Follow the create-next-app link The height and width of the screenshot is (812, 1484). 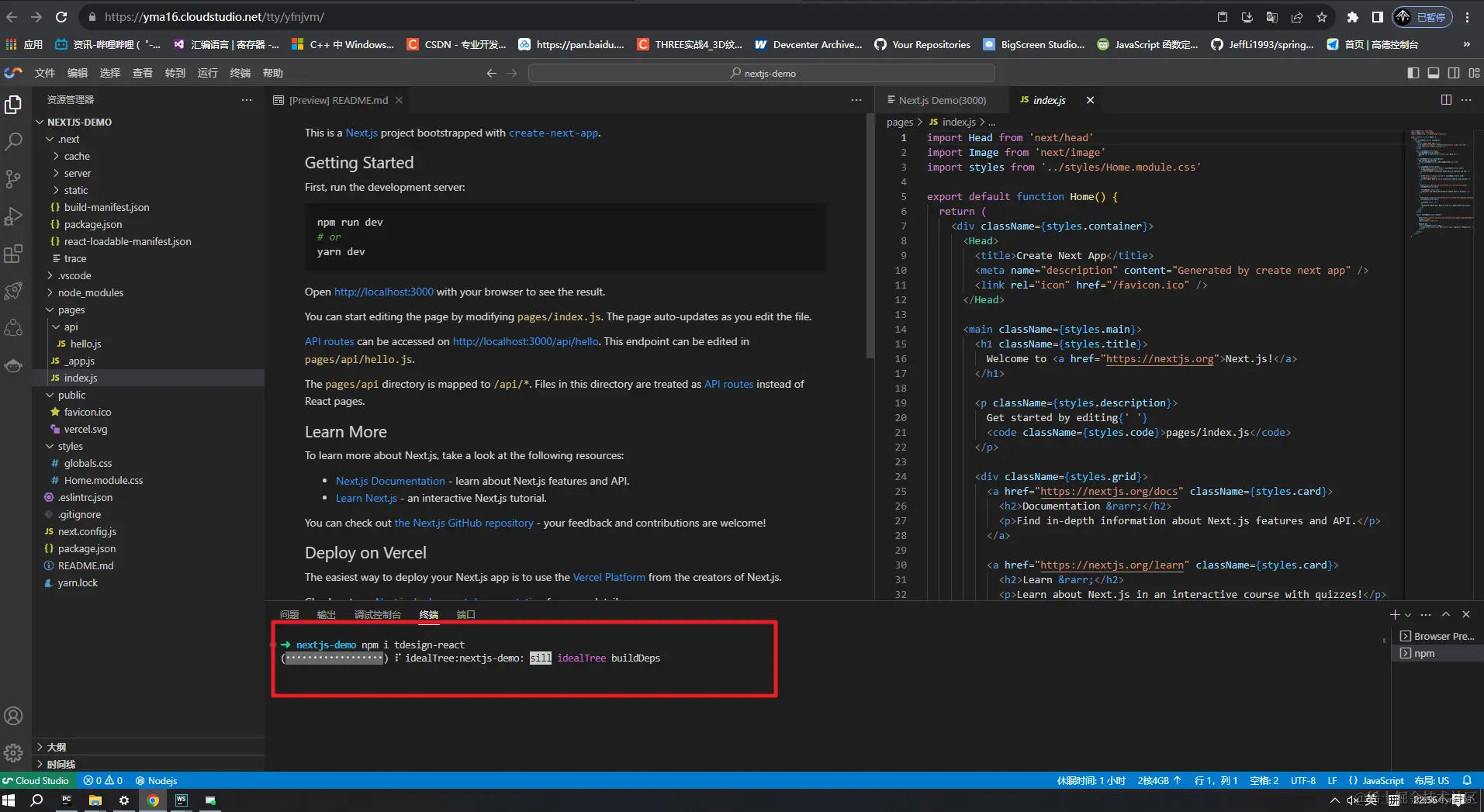pos(553,133)
